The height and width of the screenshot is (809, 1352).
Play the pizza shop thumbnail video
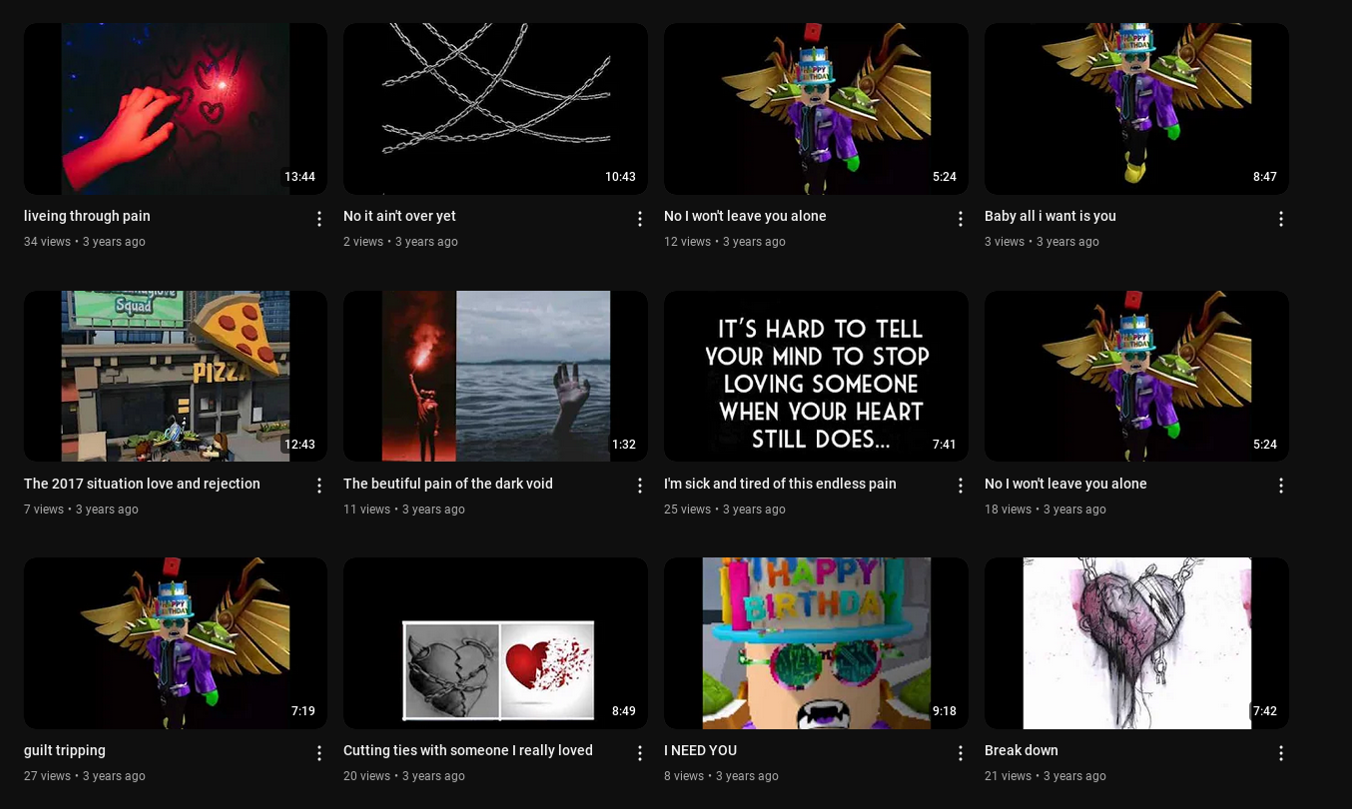tap(175, 376)
